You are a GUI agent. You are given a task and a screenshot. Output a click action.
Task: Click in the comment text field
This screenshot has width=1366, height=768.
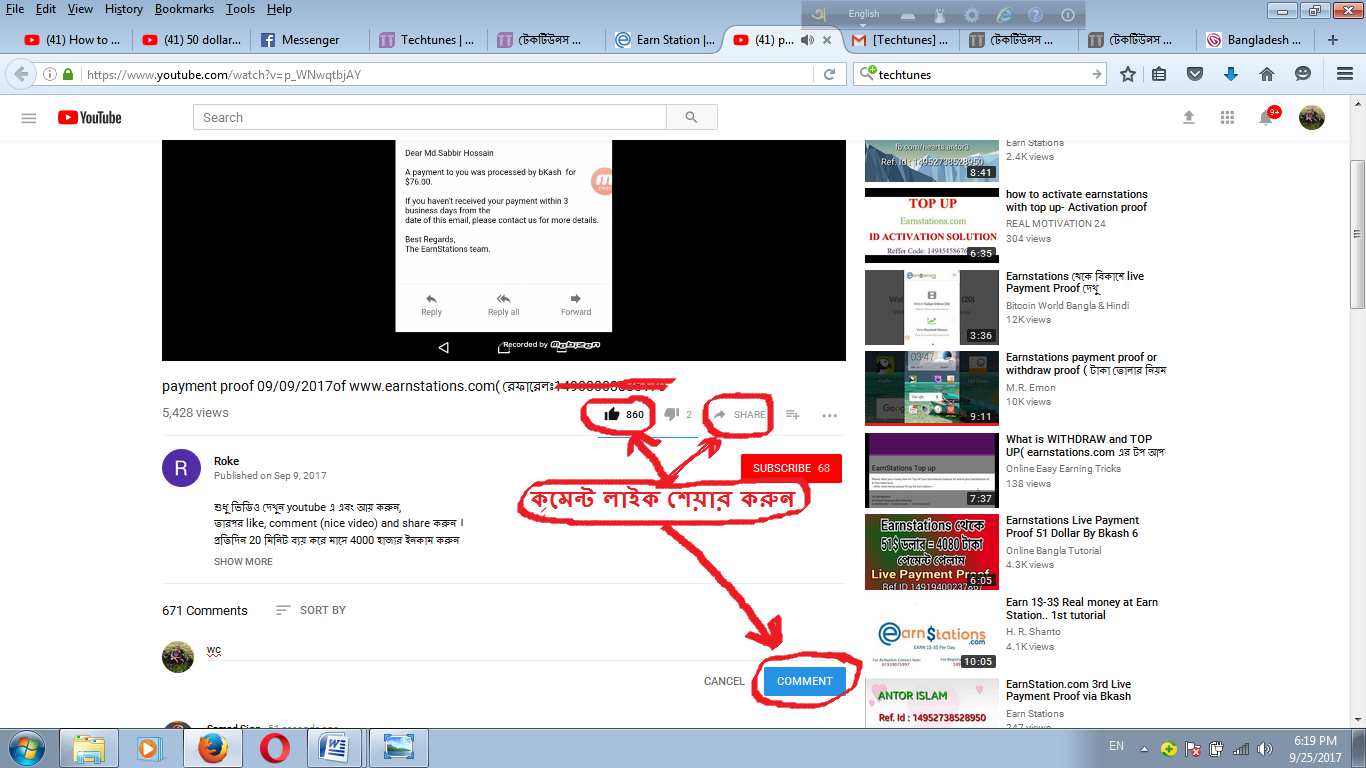tap(526, 651)
